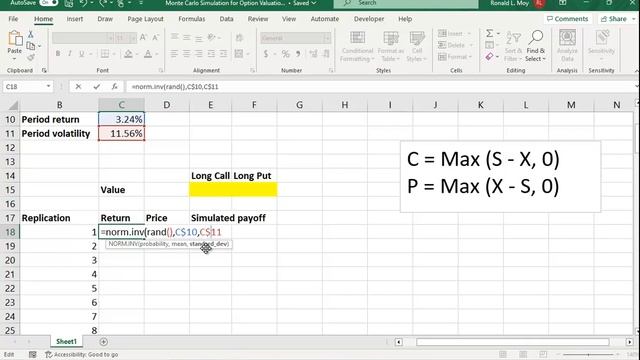Image resolution: width=640 pixels, height=360 pixels.
Task: Open the Comments pane
Action: [x=567, y=19]
